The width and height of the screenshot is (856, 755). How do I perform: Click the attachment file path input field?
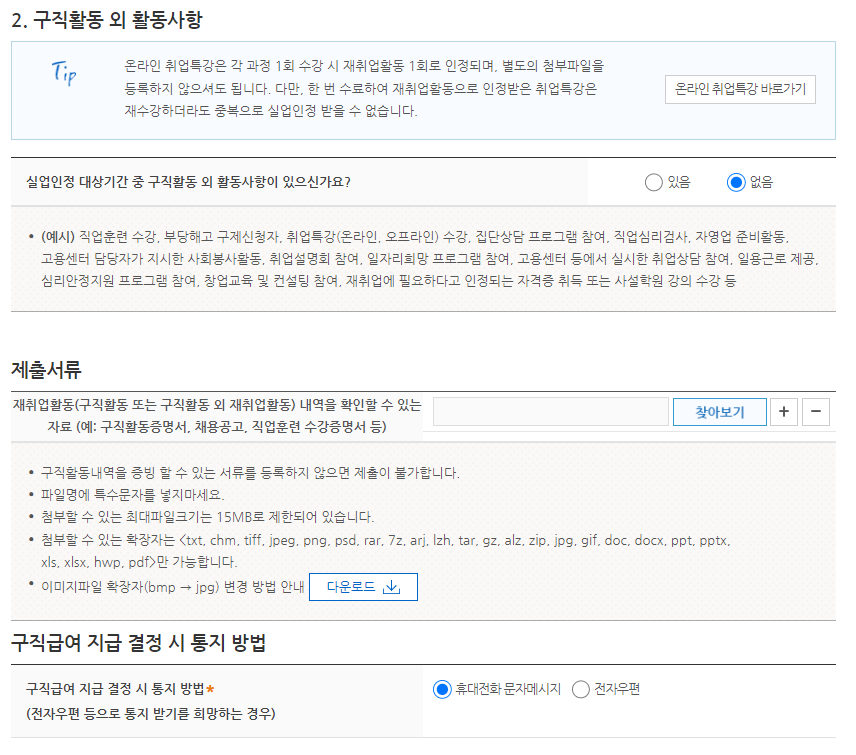click(548, 411)
